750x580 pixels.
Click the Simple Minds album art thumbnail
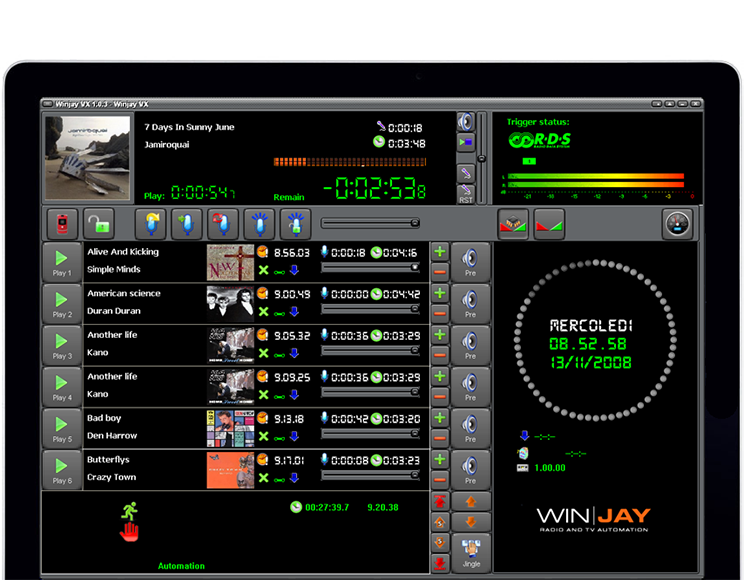230,263
